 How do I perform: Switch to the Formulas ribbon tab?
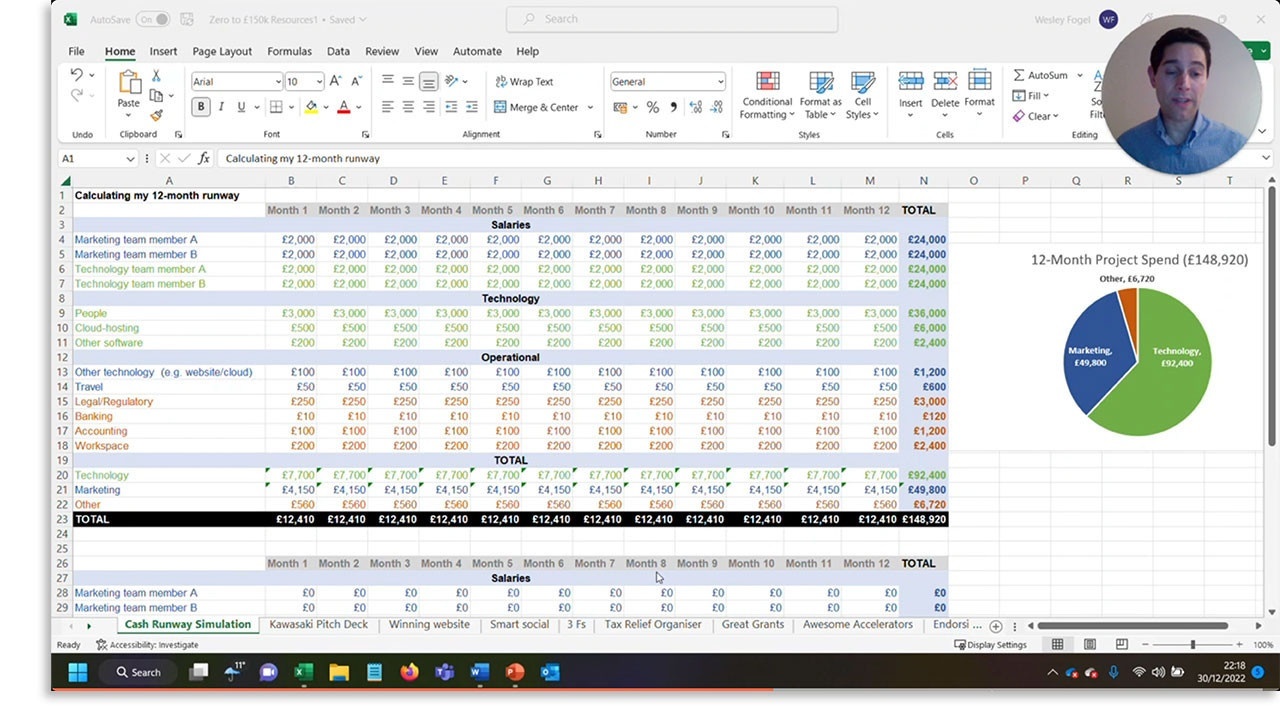coord(289,51)
